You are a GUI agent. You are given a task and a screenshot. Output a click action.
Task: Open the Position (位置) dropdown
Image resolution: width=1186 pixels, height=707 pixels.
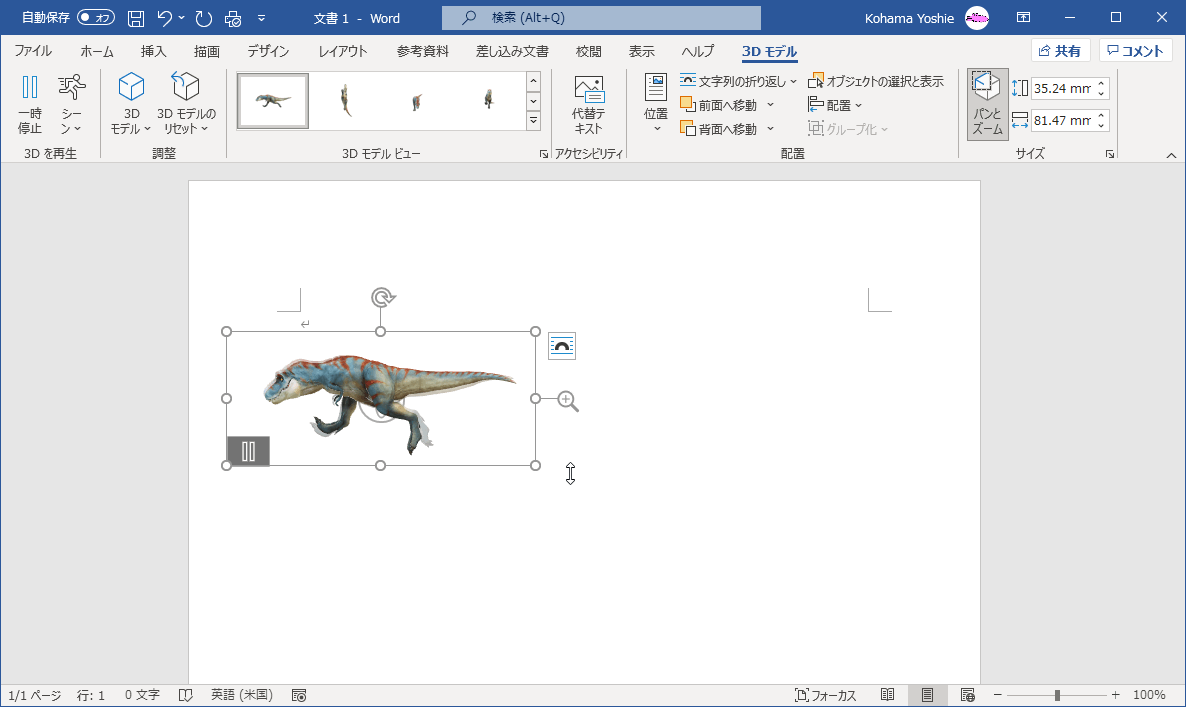point(656,104)
